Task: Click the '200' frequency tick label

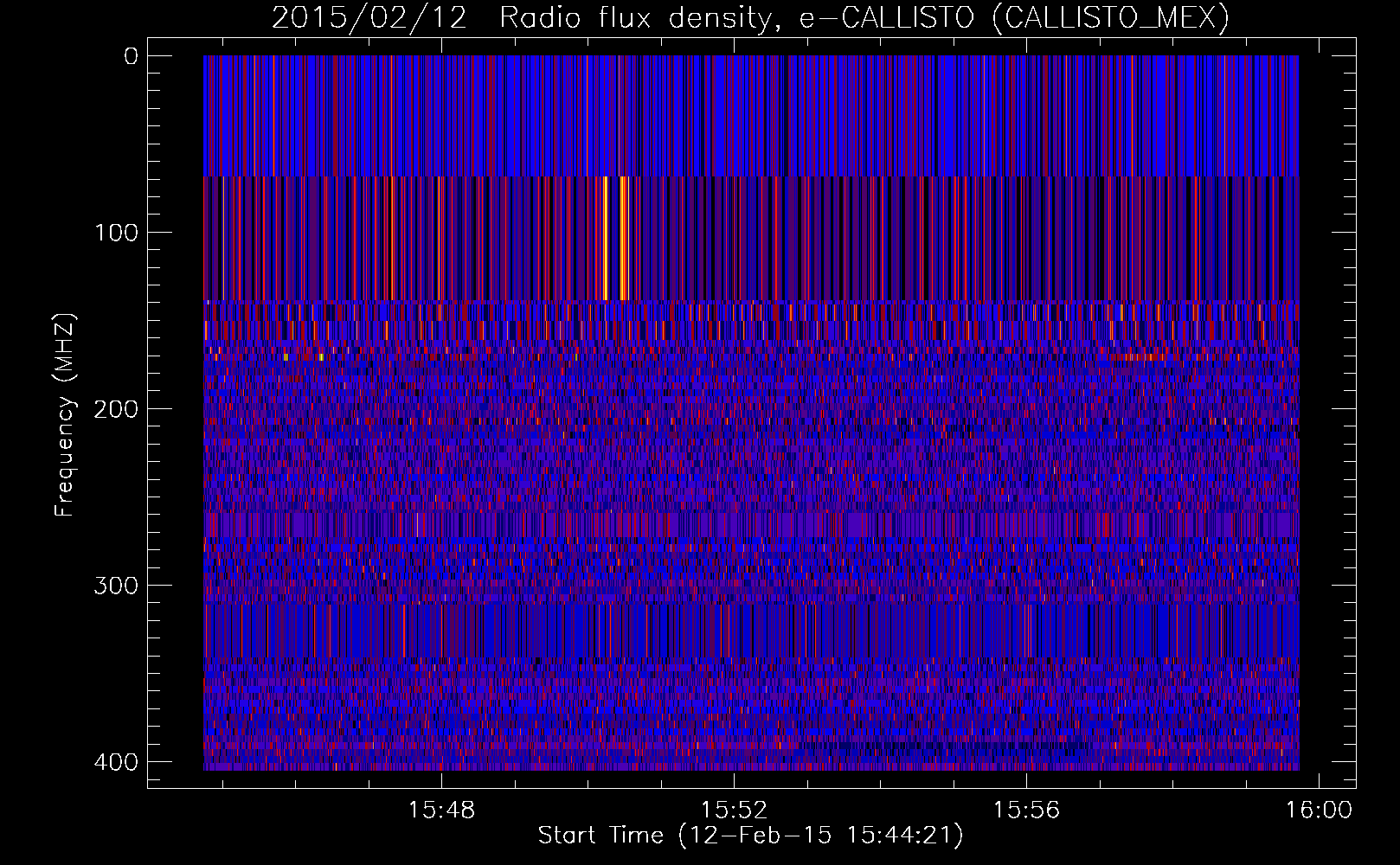Action: (x=115, y=409)
